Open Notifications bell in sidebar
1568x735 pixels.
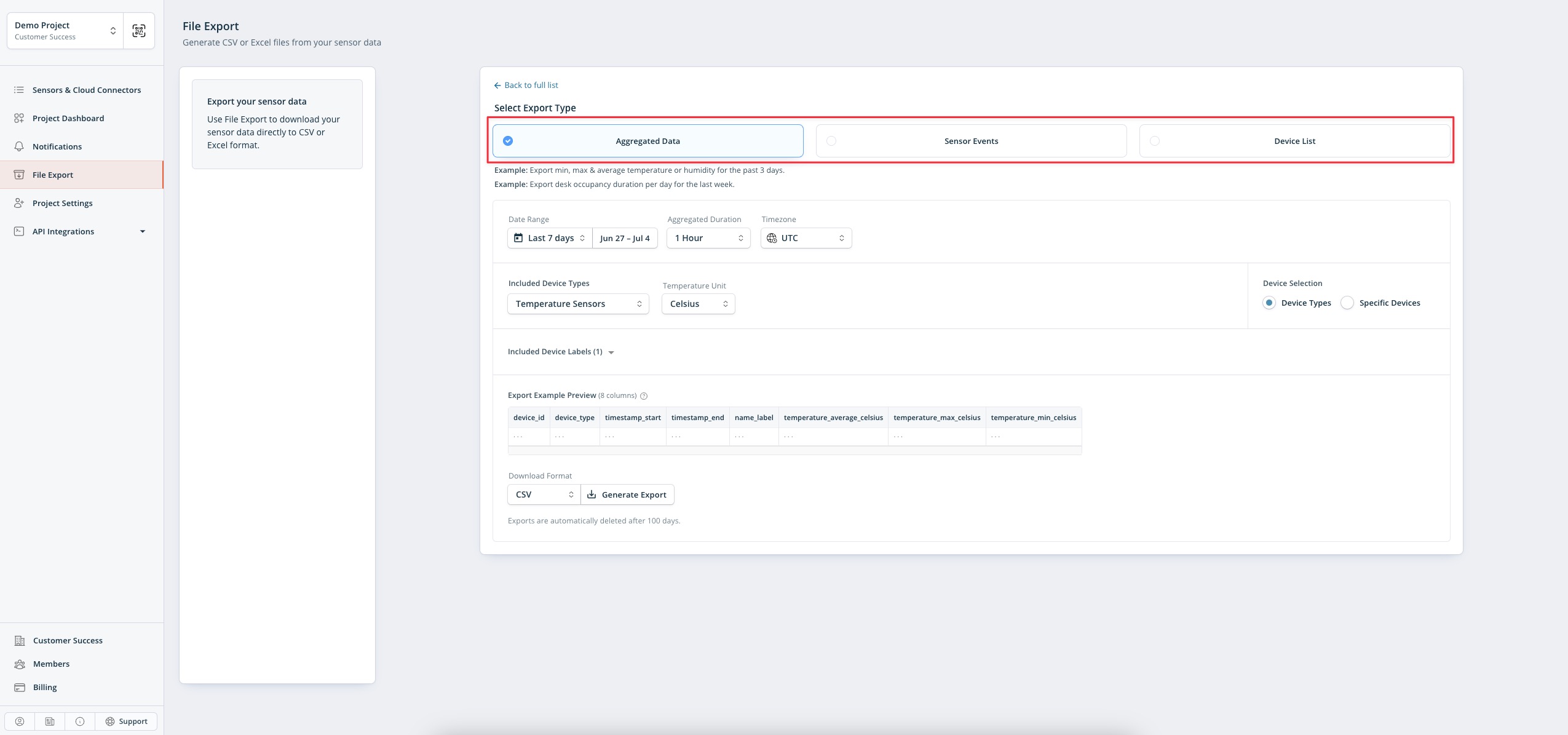(x=57, y=146)
